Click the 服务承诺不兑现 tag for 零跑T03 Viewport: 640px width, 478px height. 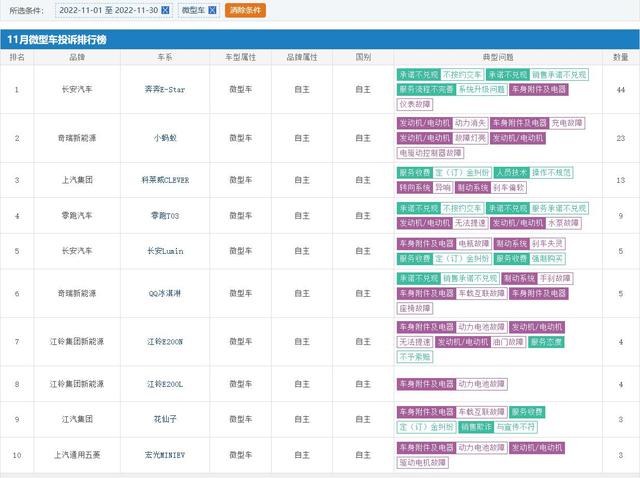(559, 208)
